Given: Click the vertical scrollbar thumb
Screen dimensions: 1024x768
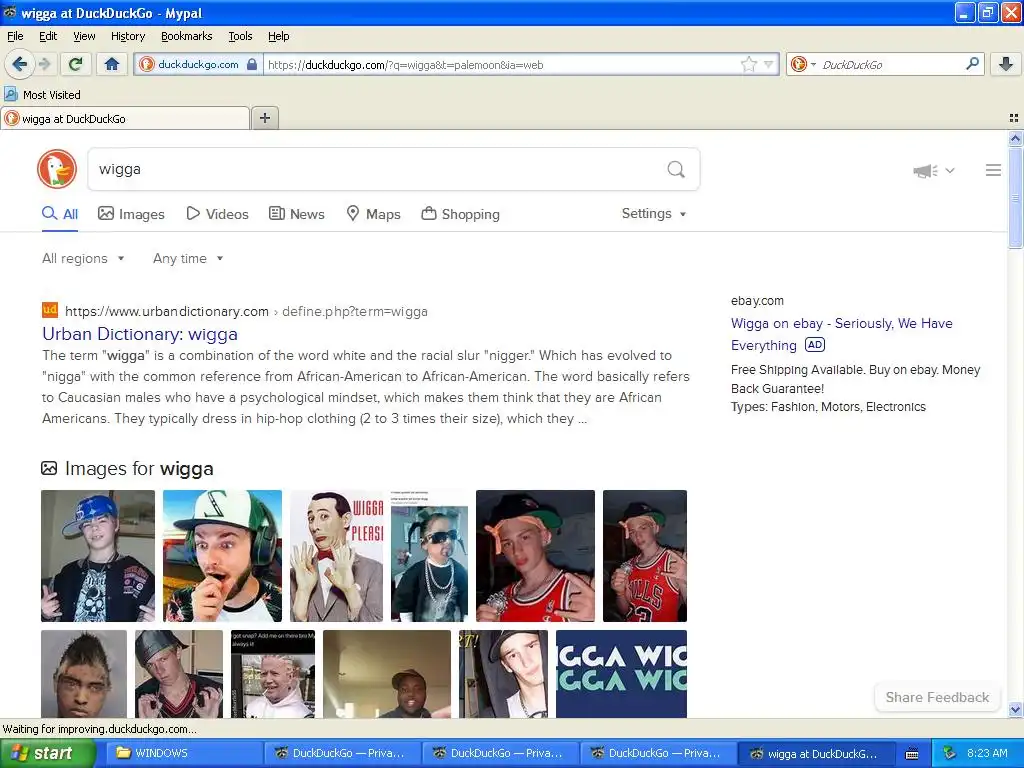Looking at the screenshot, I should click(x=1015, y=197).
